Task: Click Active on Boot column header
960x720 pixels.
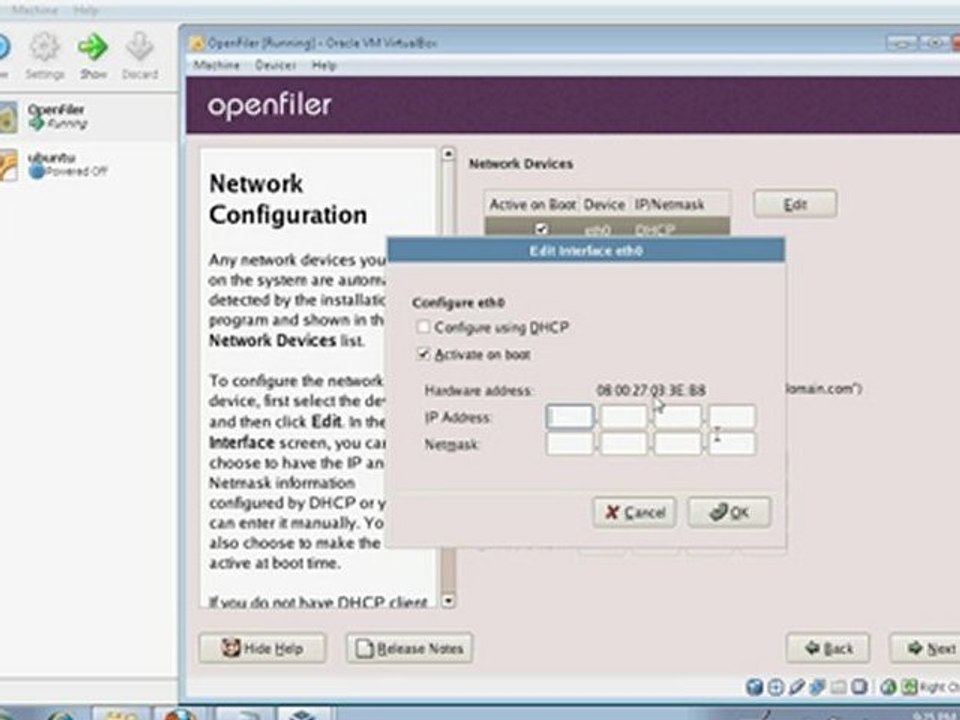Action: pyautogui.click(x=532, y=204)
